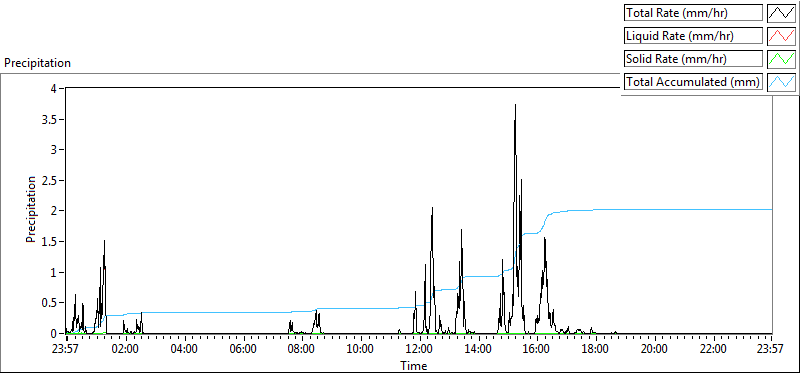Image resolution: width=800 pixels, height=373 pixels.
Task: Click the tallest rate peak near 15:15
Action: pos(515,105)
